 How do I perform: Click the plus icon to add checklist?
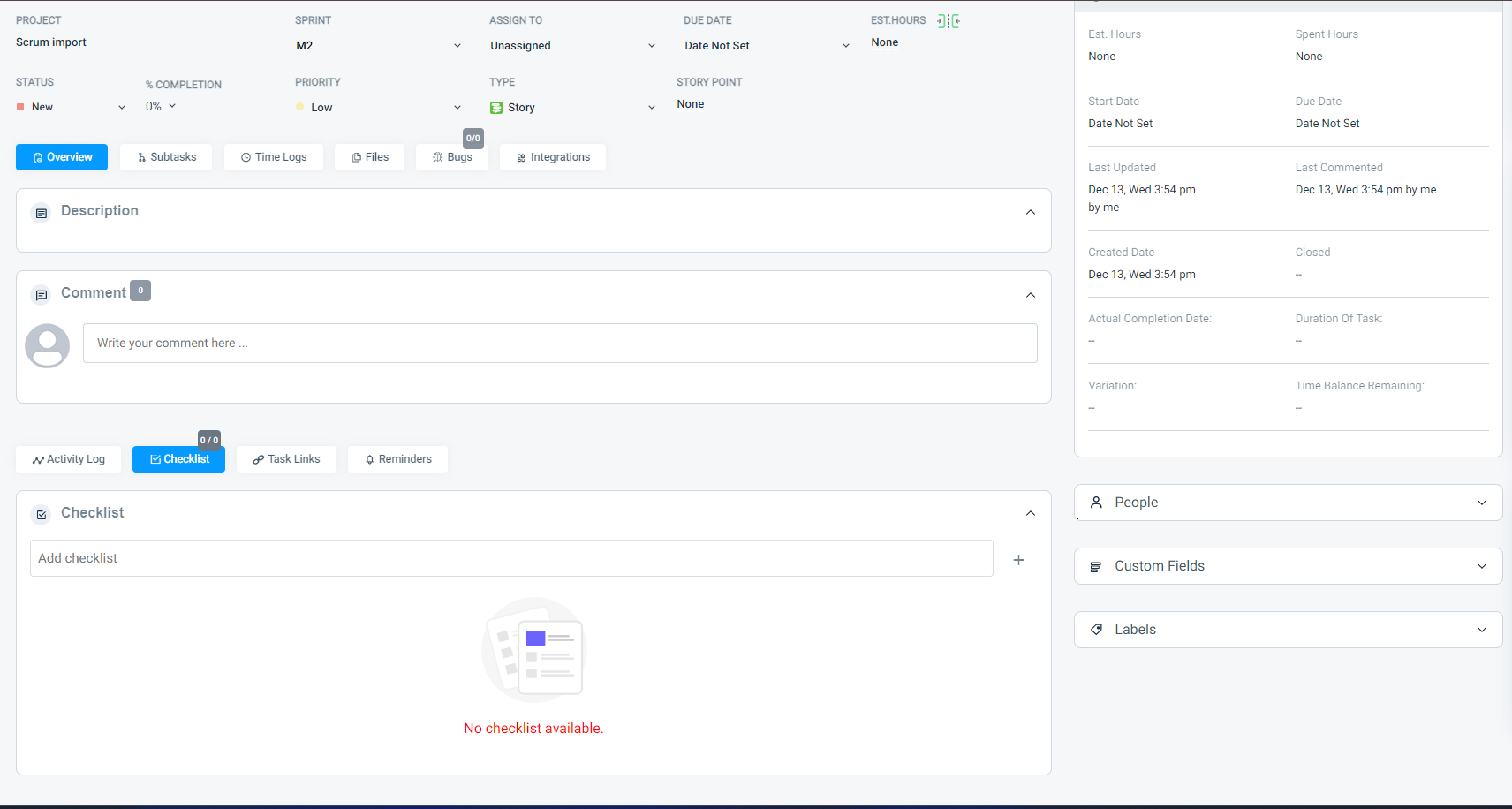coord(1018,560)
